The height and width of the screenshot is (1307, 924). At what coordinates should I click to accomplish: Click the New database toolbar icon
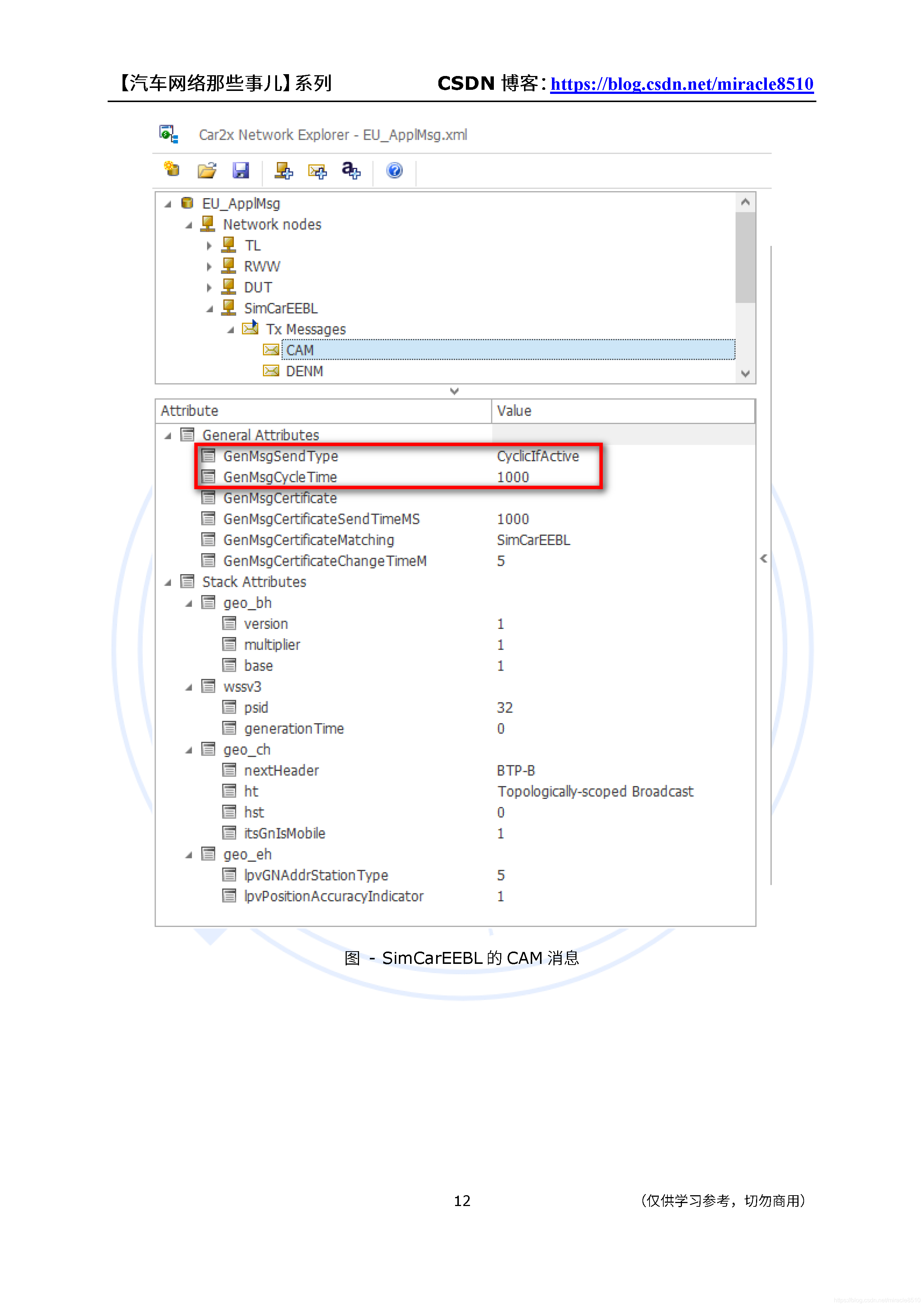pos(171,170)
